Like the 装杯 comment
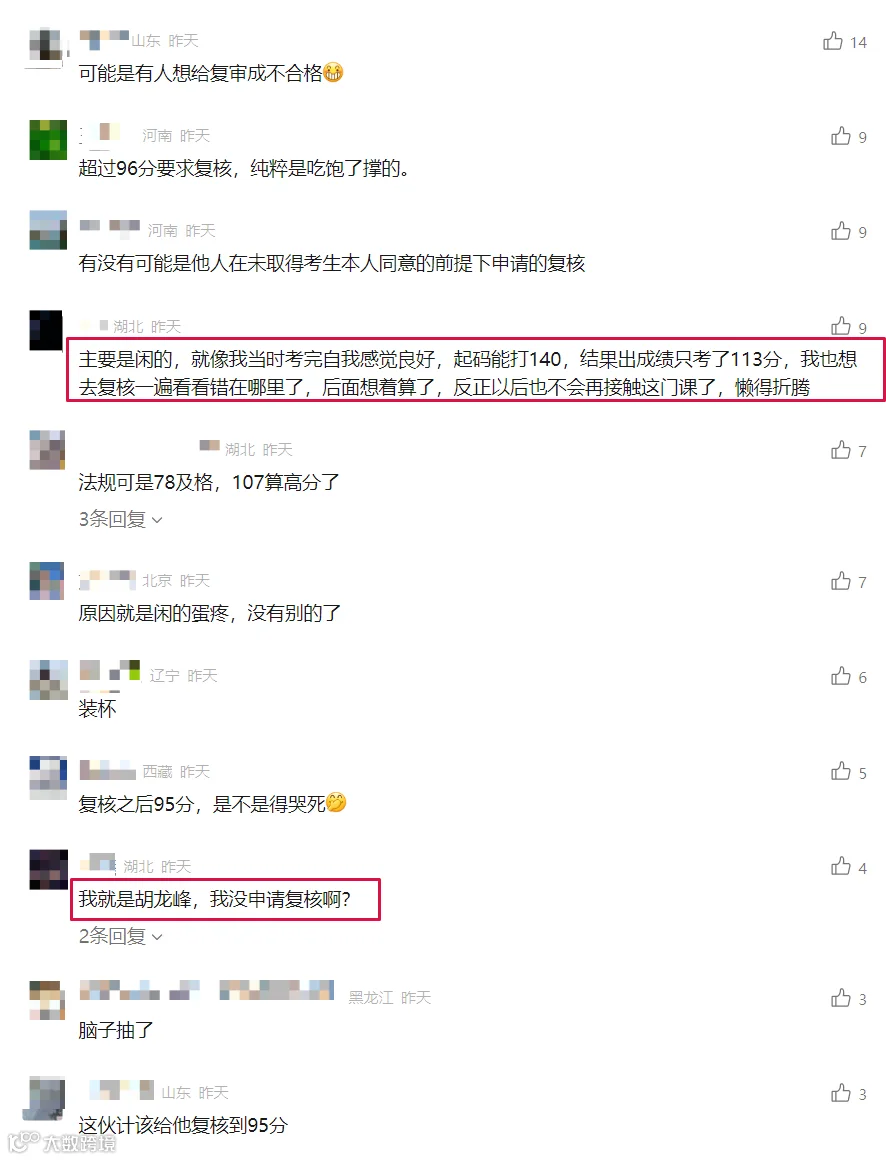Image resolution: width=886 pixels, height=1160 pixels. [840, 676]
